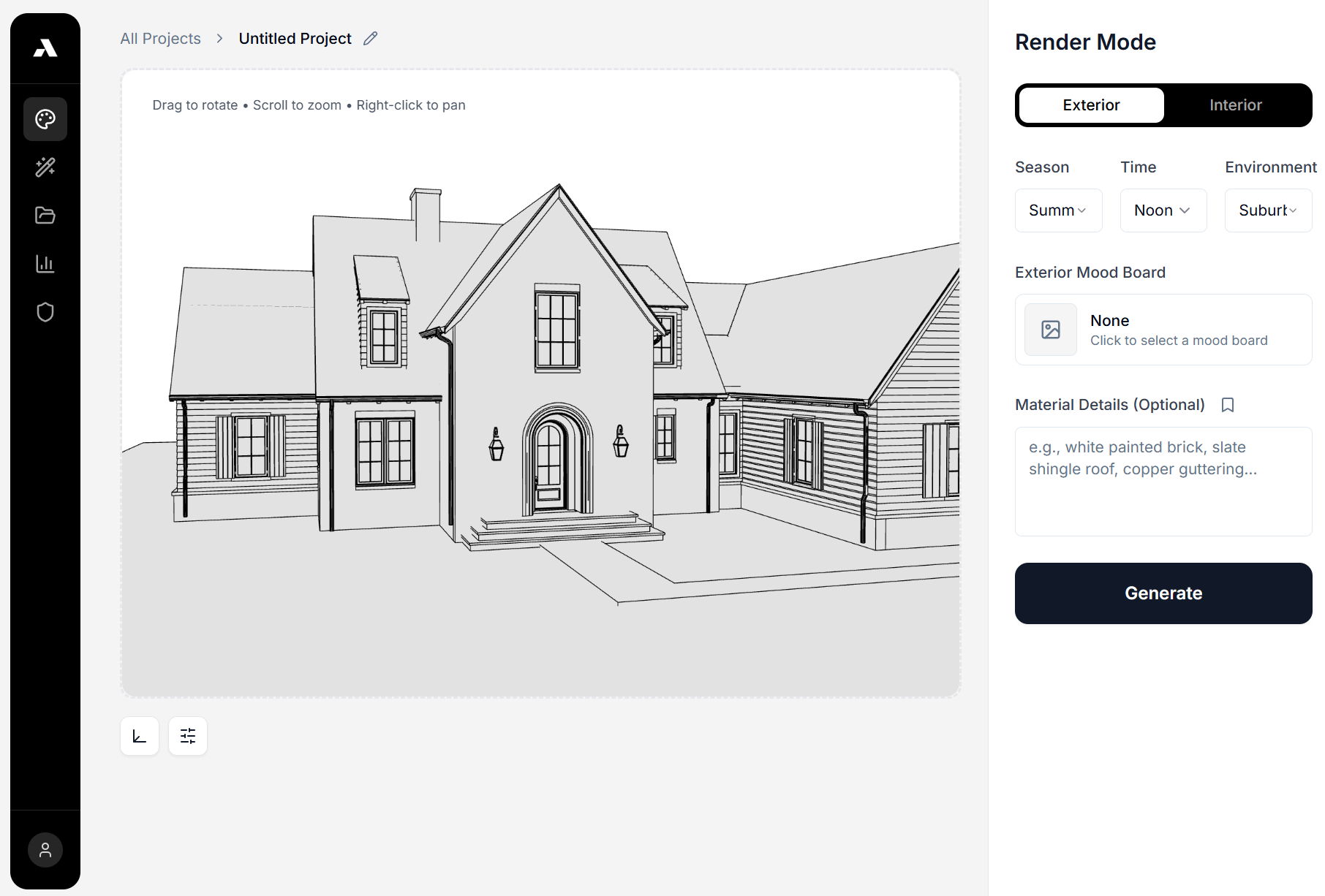Open the bookmark icon beside Material Details
This screenshot has height=896, width=1325.
click(x=1228, y=405)
